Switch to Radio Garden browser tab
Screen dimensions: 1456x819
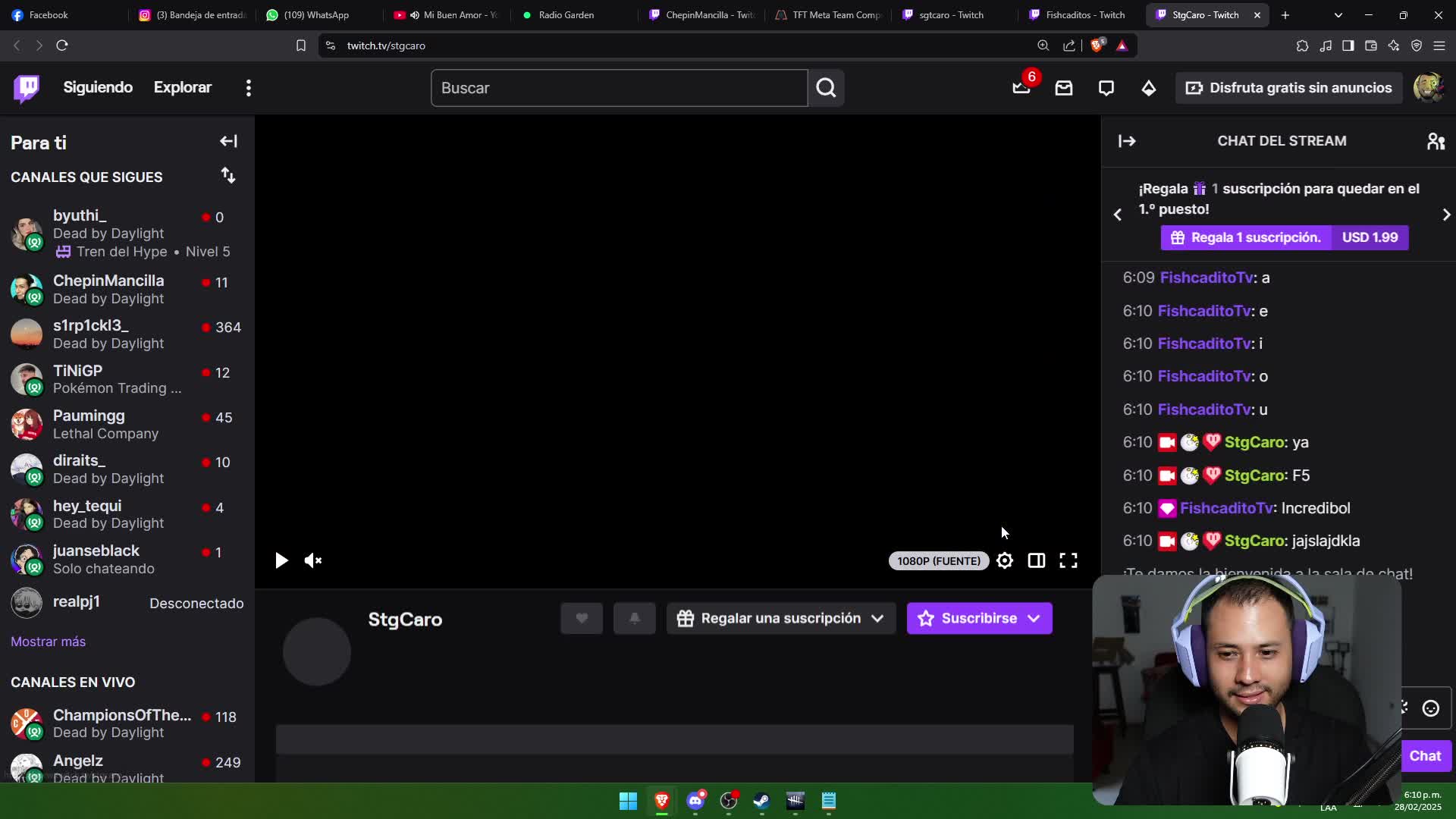pos(574,15)
